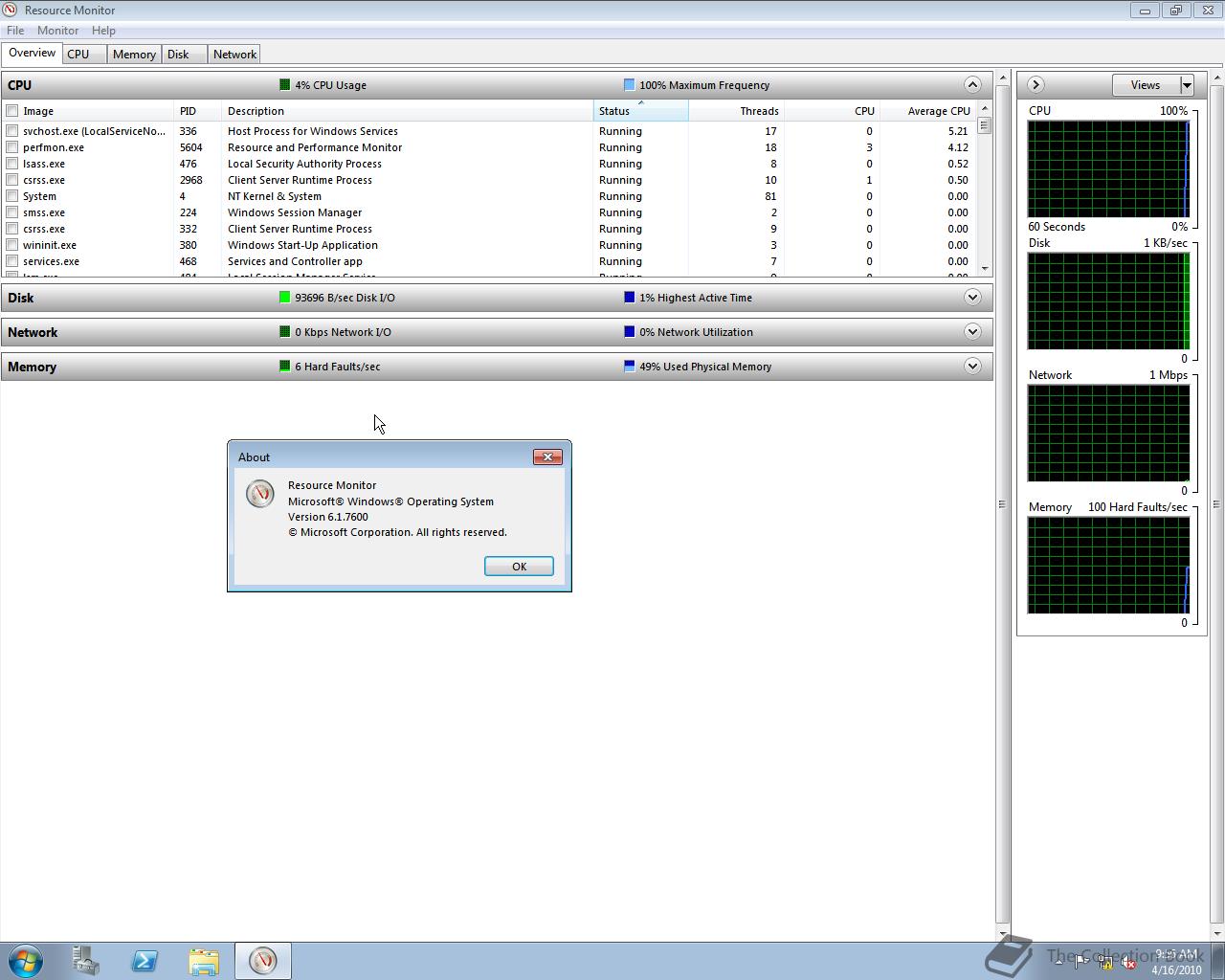This screenshot has height=980, width=1225.
Task: Expand the Network section
Action: click(x=972, y=331)
